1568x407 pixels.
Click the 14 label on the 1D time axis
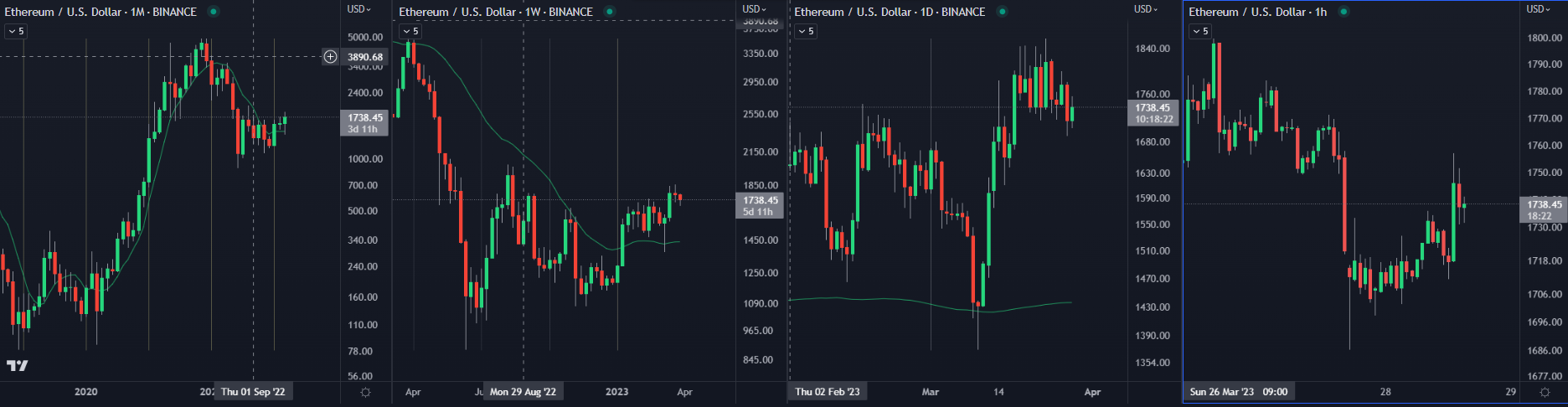998,392
